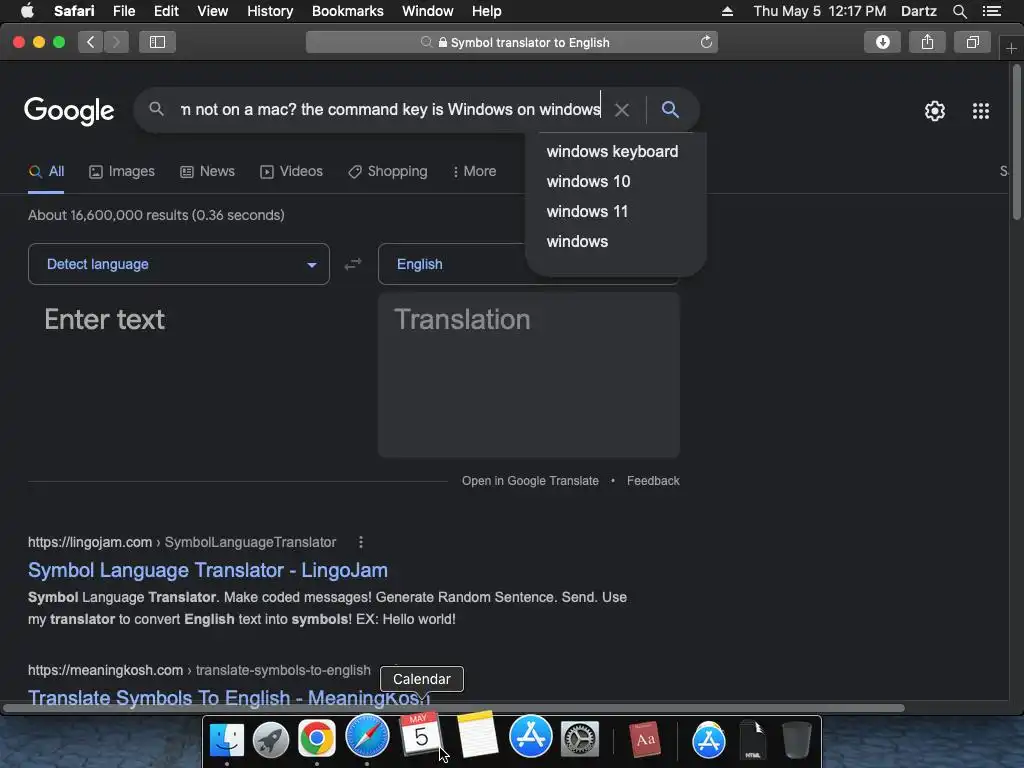
Task: Expand the More search filters
Action: tap(474, 171)
